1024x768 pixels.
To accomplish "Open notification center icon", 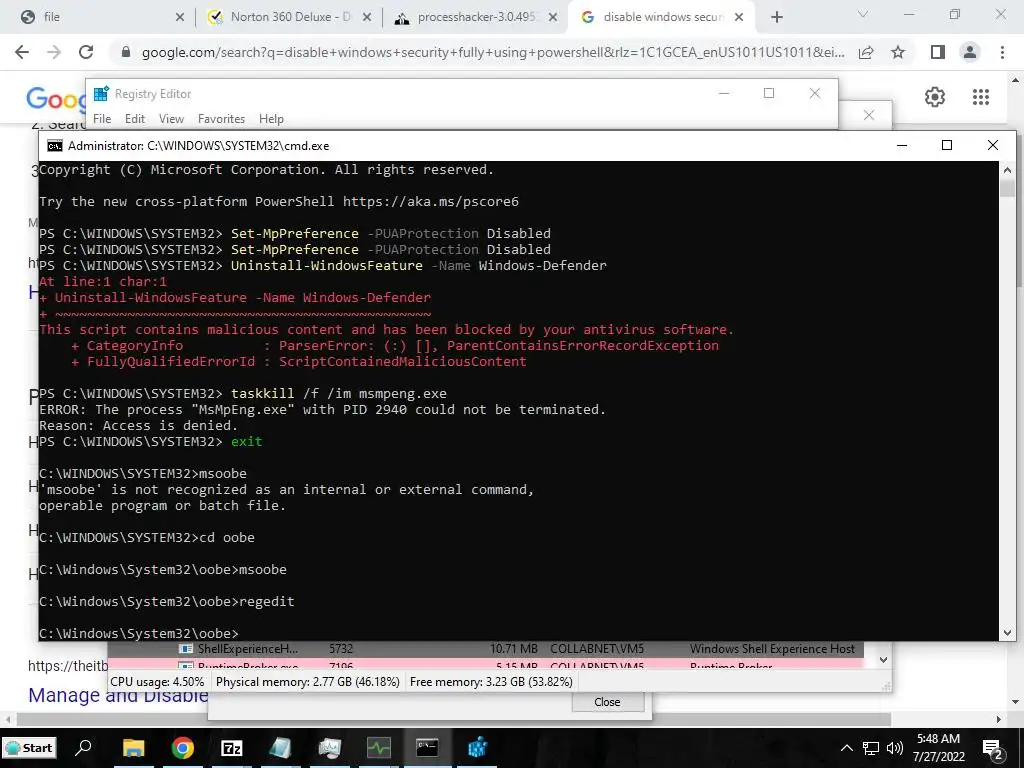I will tap(992, 749).
